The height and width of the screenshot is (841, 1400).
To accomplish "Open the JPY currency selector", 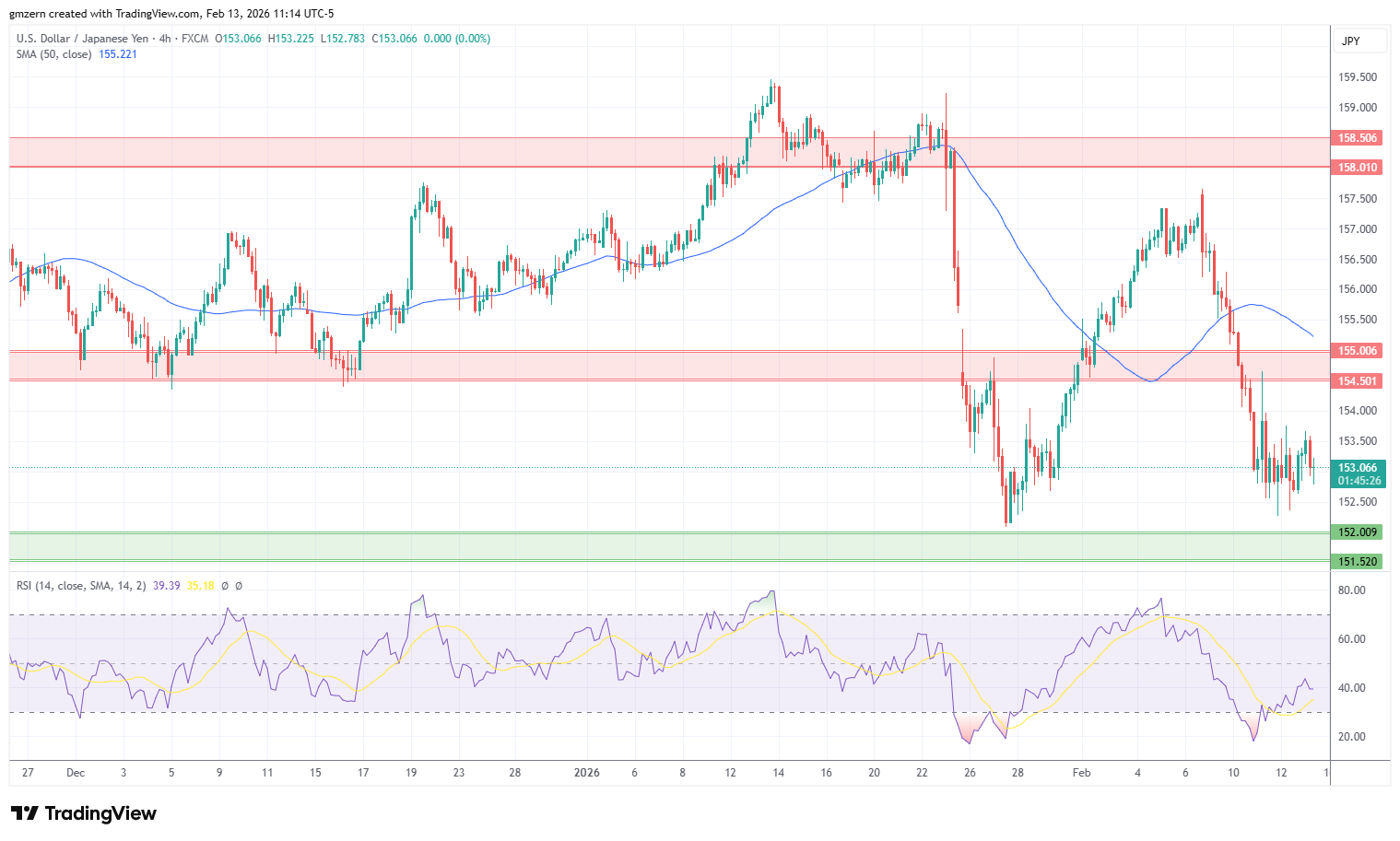I will 1359,41.
